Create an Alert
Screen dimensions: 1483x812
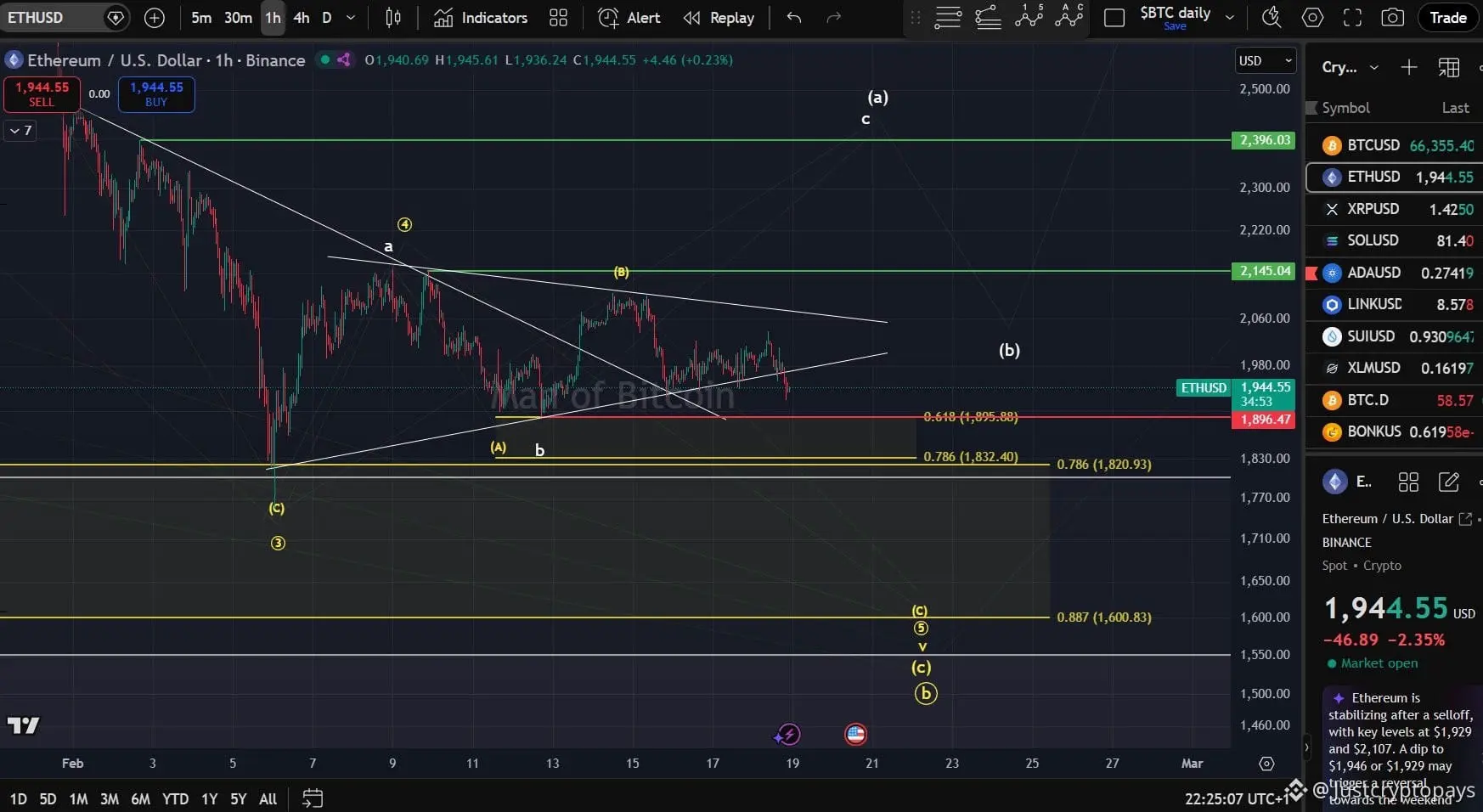pyautogui.click(x=629, y=18)
